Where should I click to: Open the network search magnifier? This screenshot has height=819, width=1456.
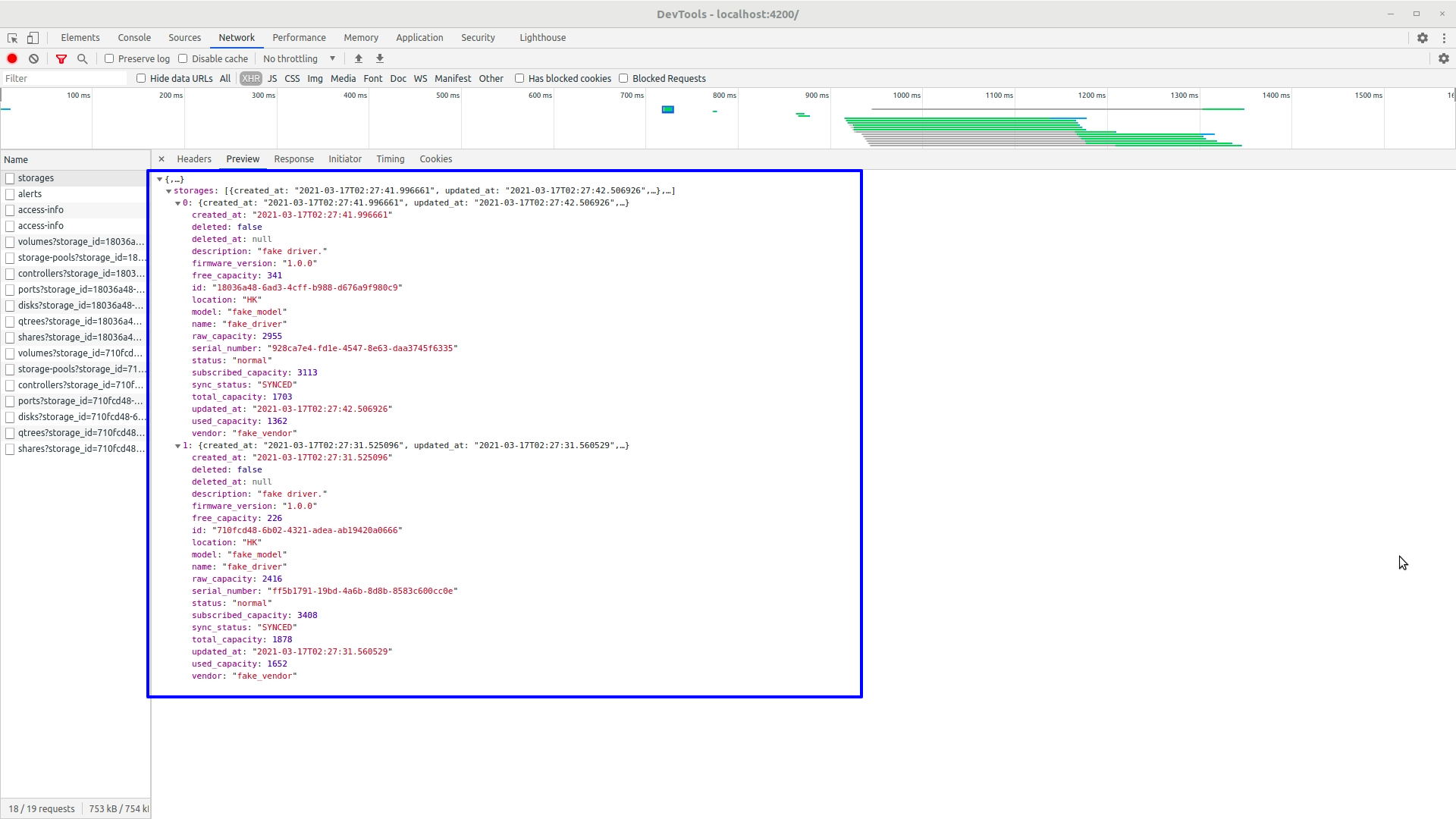coord(82,58)
